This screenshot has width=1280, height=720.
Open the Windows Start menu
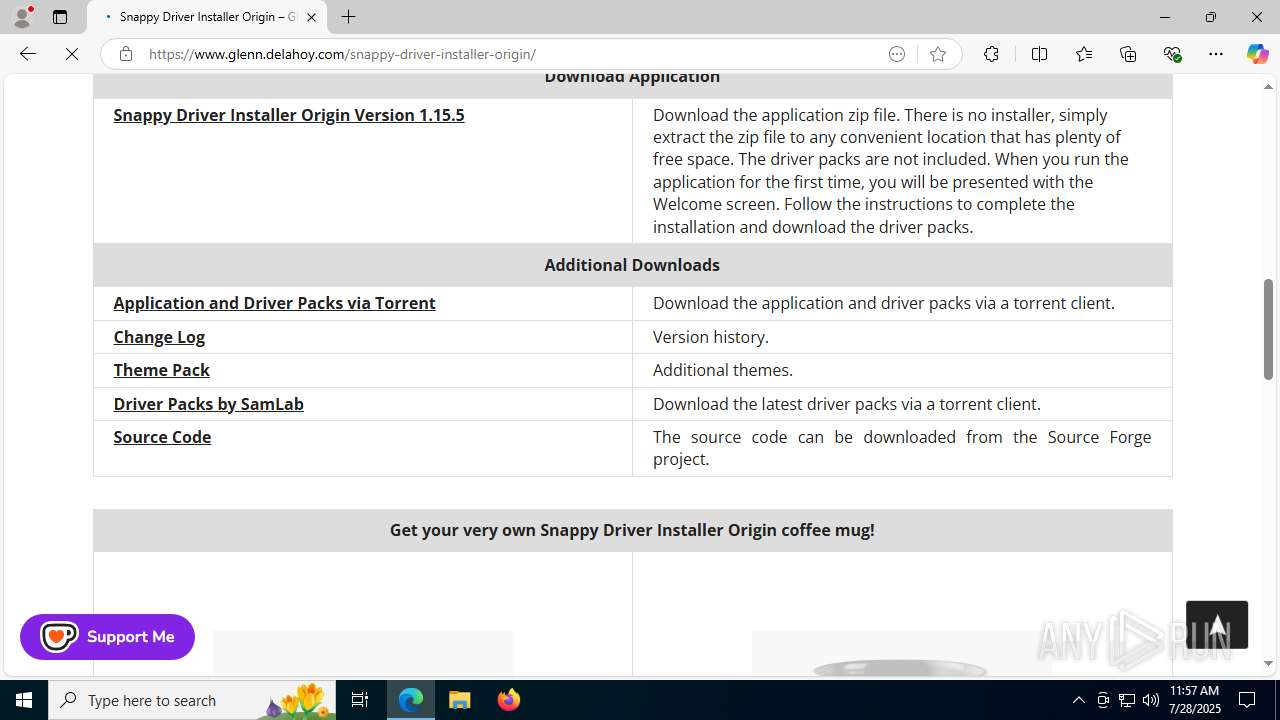[24, 700]
